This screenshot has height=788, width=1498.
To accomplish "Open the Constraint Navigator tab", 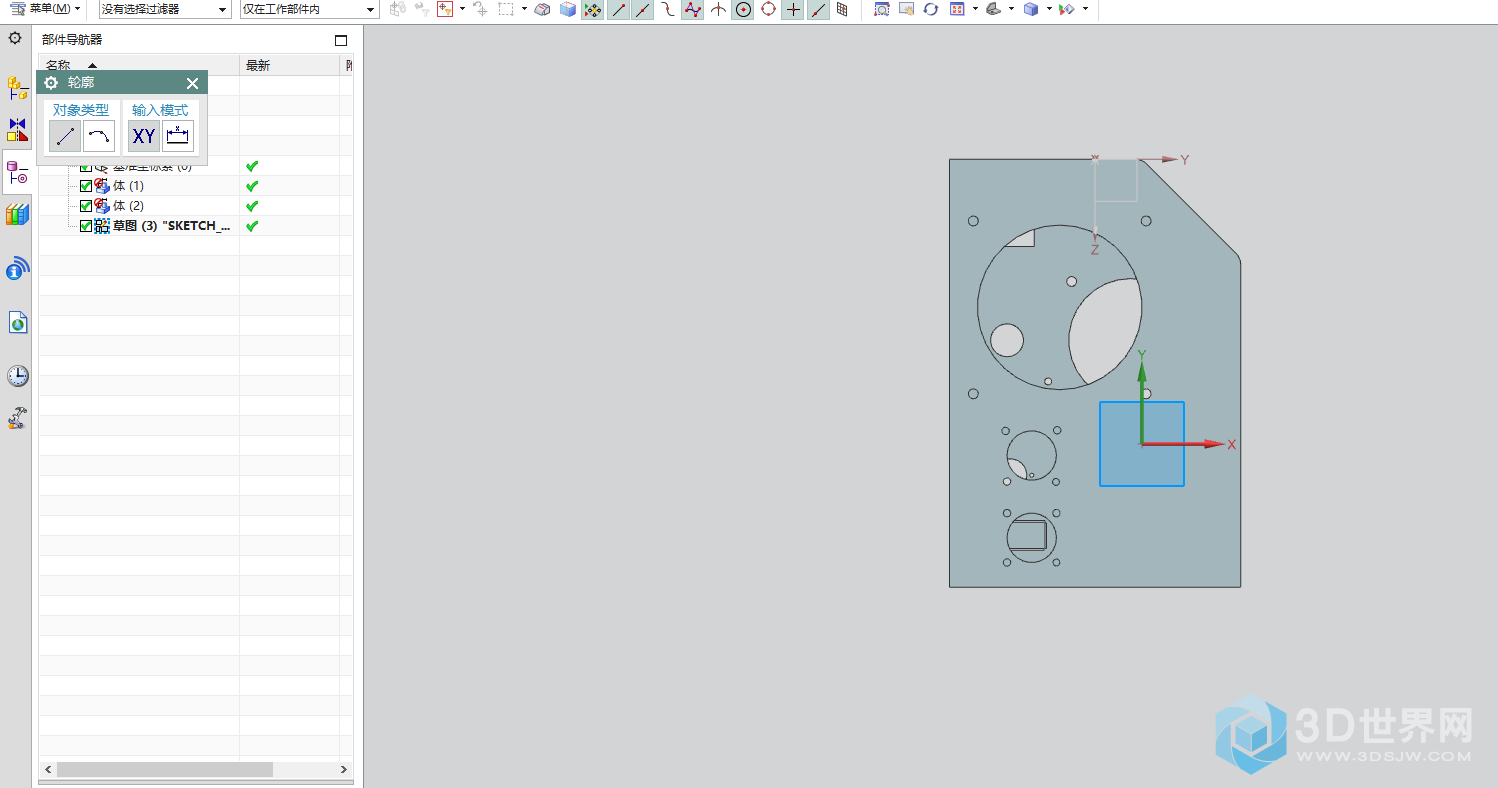I will [17, 130].
